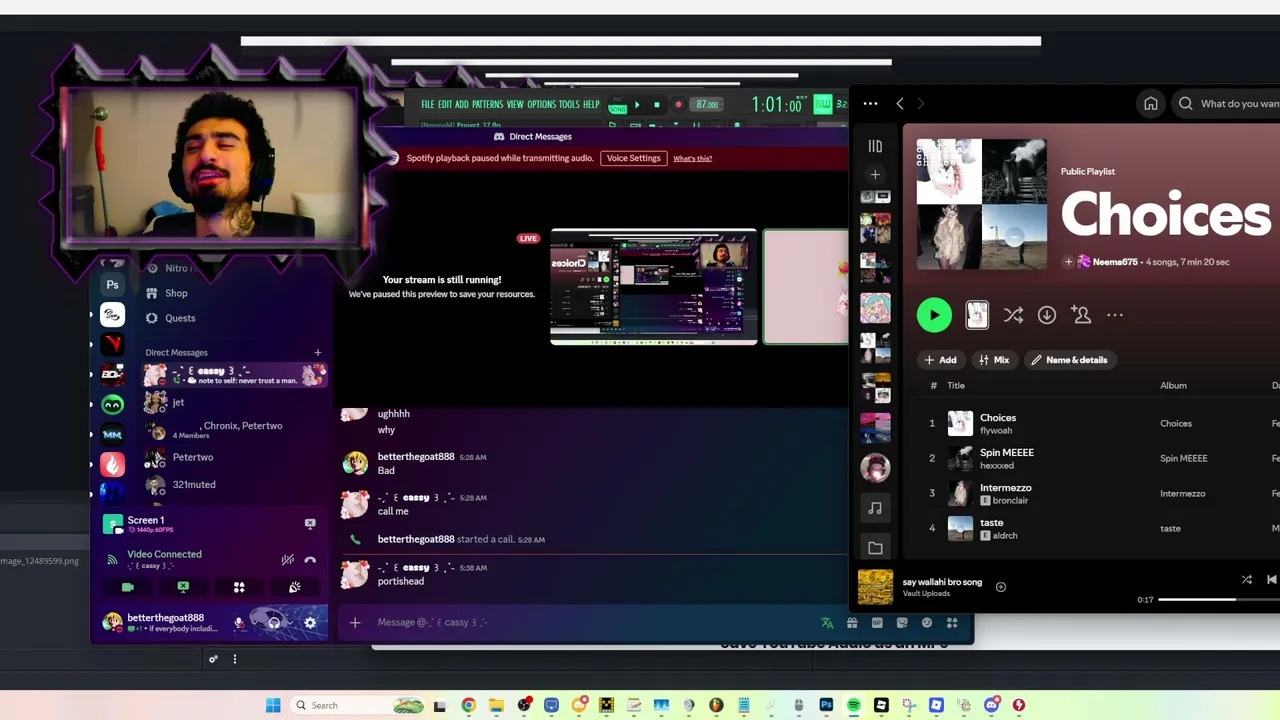Click the Spotify search field

coord(1230,103)
